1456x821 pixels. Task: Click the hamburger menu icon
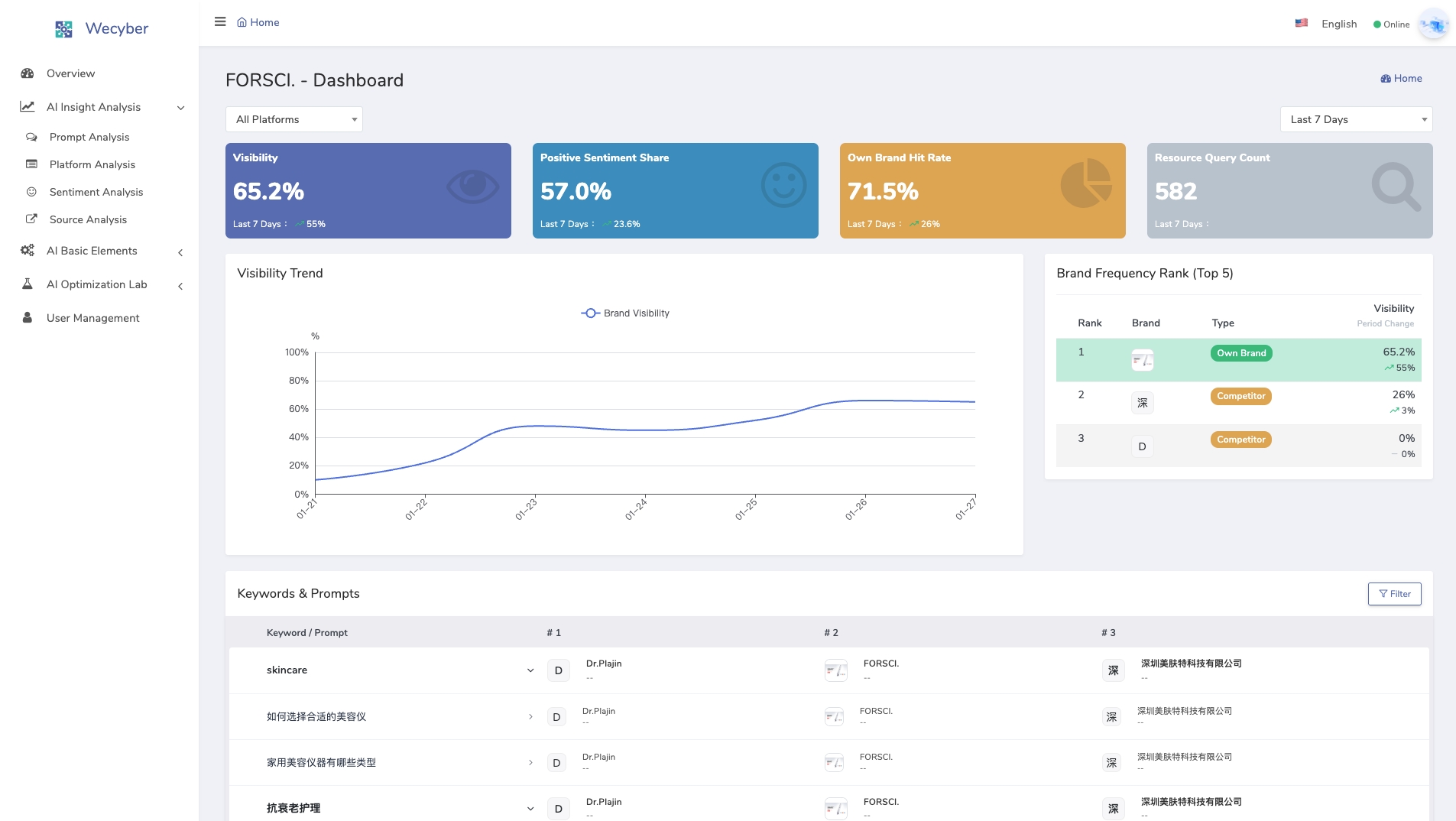pos(220,22)
